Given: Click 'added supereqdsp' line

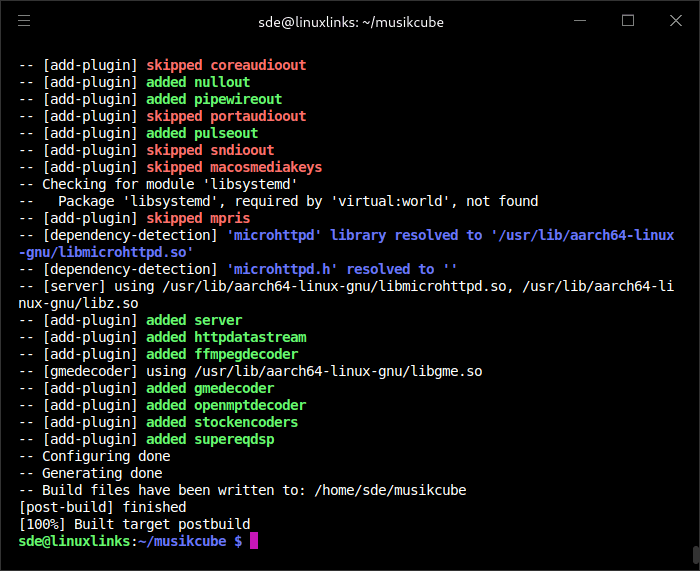Looking at the screenshot, I should [x=146, y=439].
